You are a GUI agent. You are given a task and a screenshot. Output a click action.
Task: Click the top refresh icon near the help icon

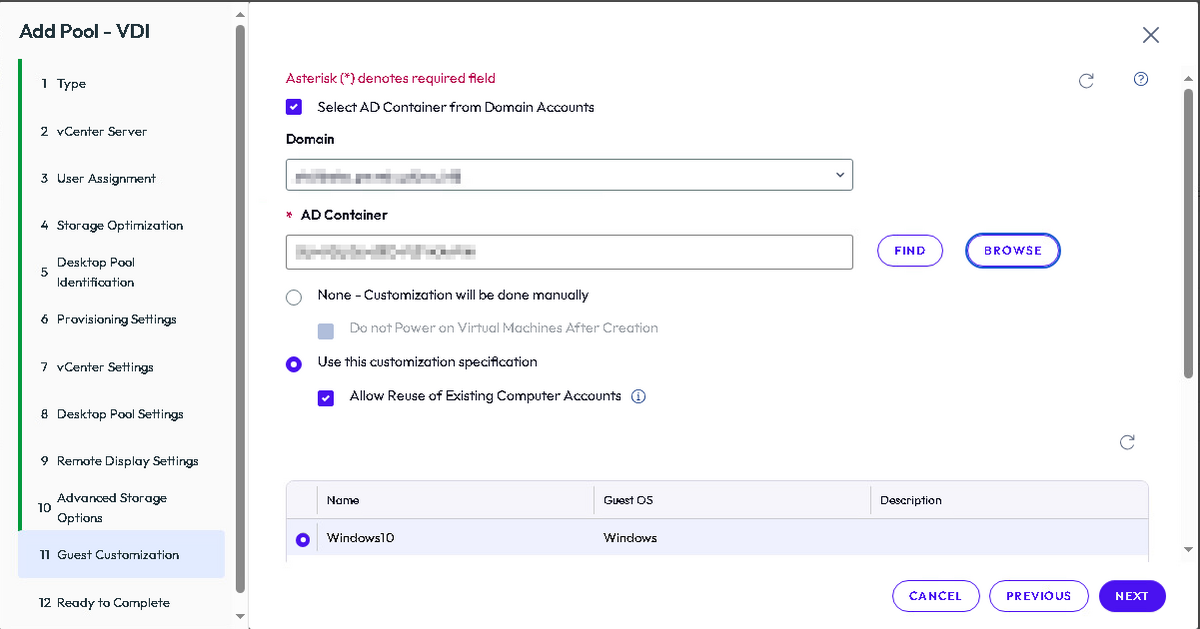[1086, 81]
